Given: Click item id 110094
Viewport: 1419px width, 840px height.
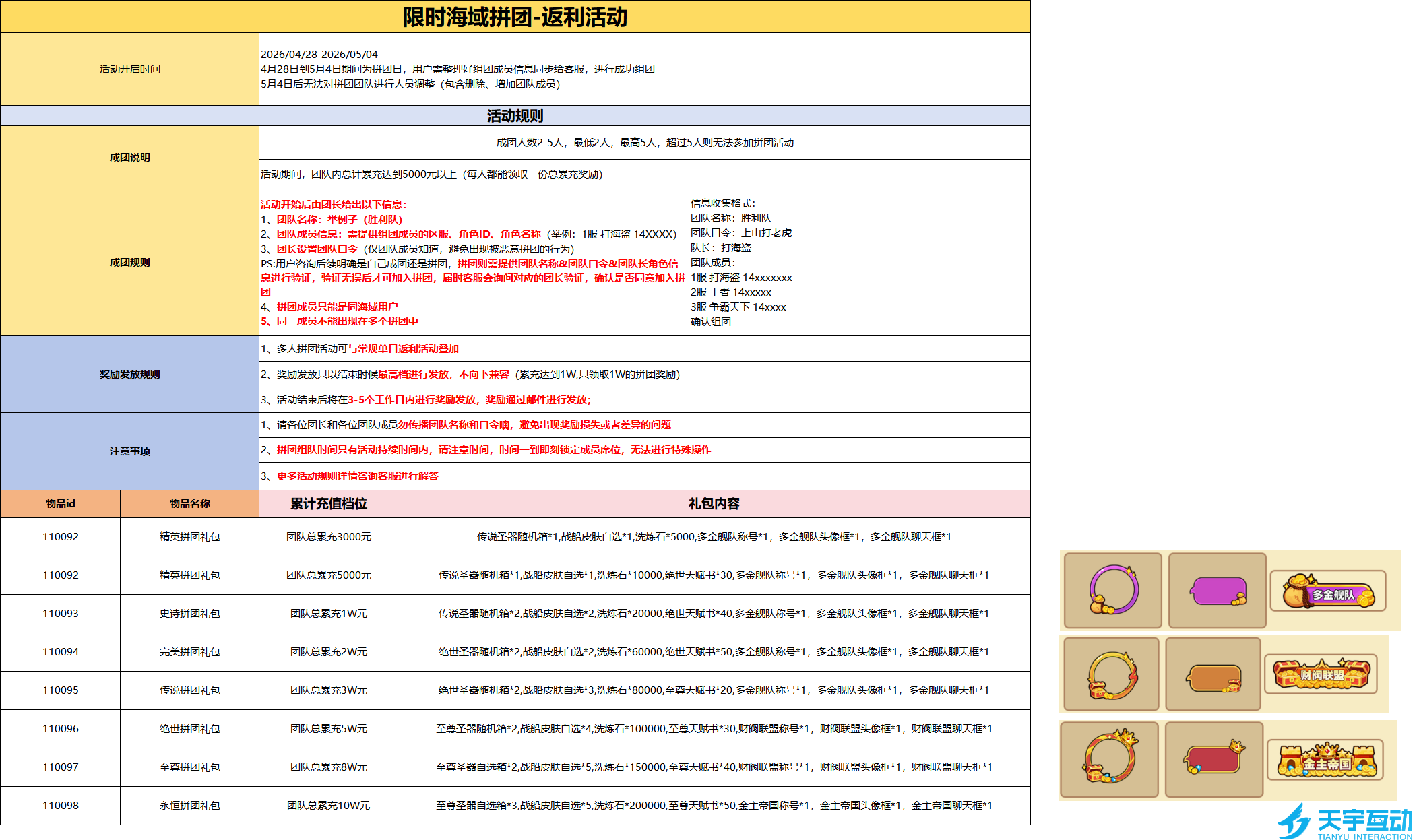Looking at the screenshot, I should click(x=61, y=652).
